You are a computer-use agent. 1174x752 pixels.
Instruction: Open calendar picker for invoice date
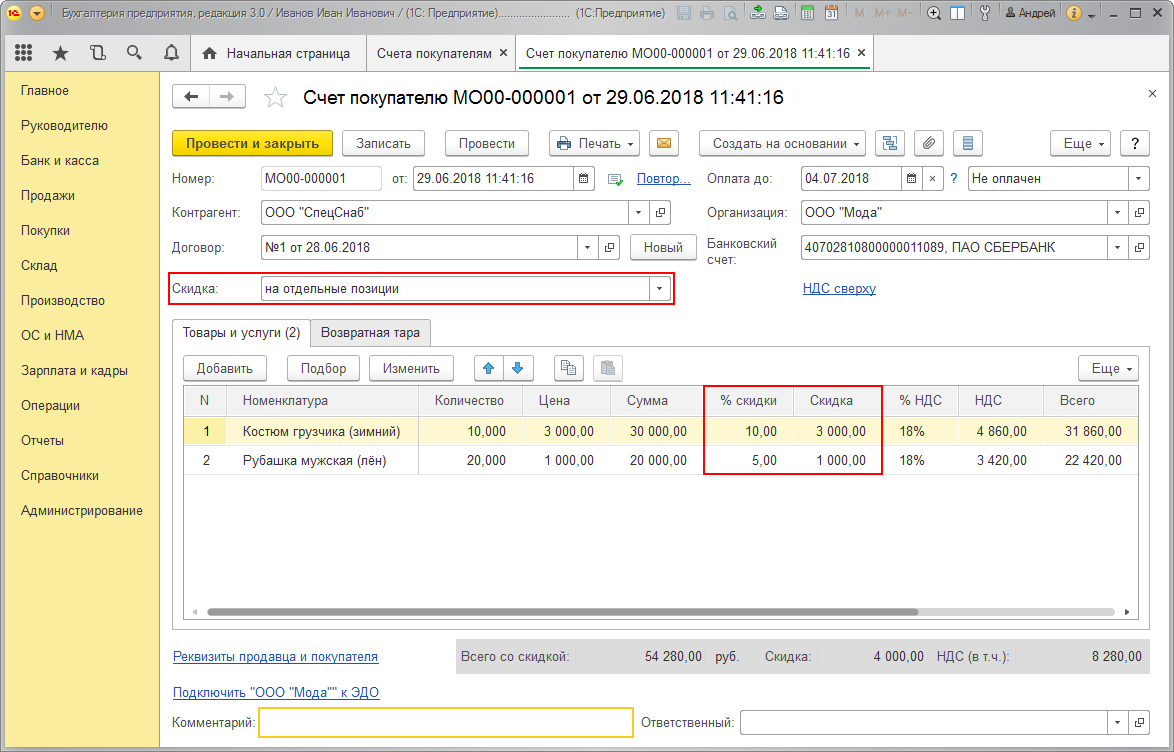583,178
